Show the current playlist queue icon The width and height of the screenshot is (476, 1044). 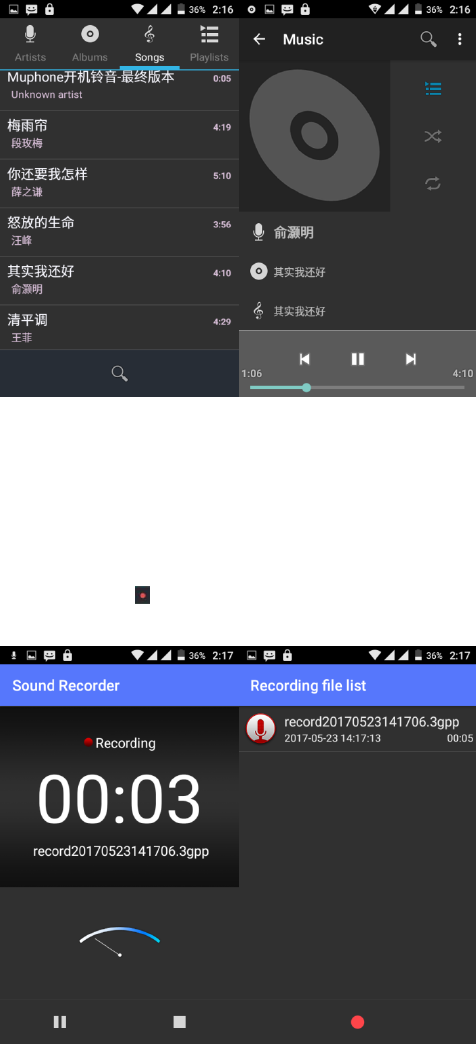(x=433, y=89)
